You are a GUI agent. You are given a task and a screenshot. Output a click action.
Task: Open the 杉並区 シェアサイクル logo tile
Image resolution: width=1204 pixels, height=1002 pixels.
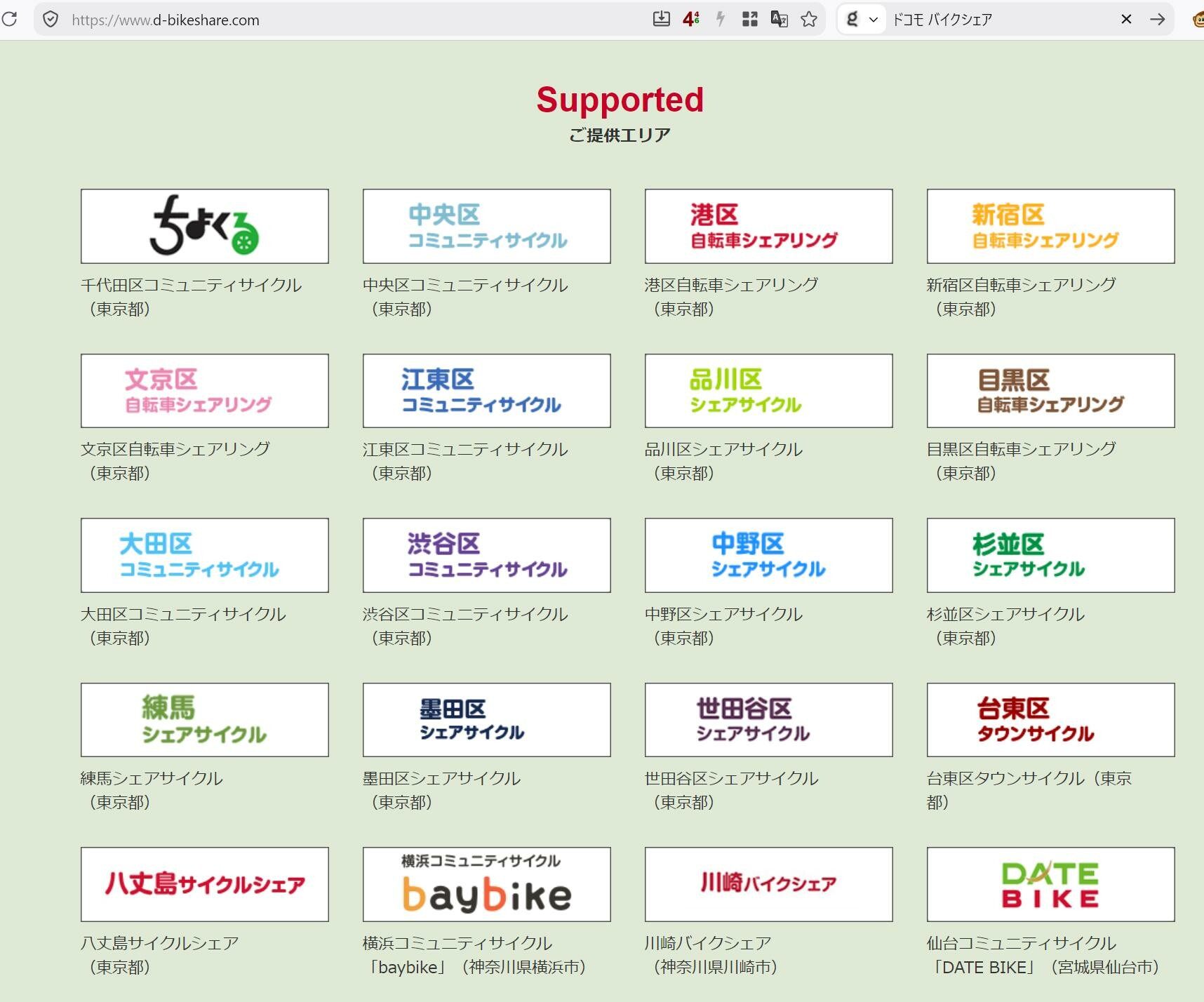1051,555
